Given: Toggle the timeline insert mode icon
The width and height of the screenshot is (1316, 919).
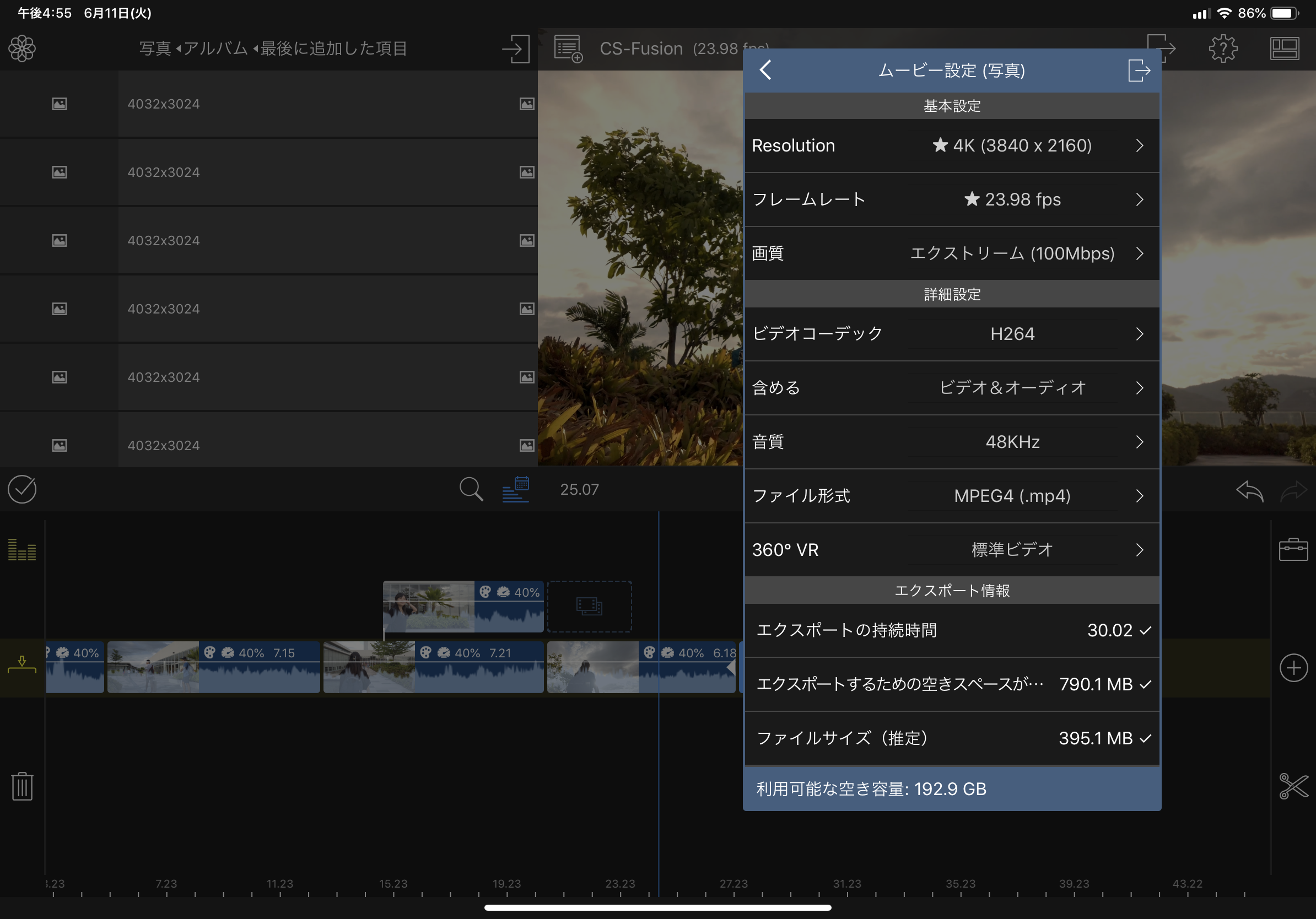Looking at the screenshot, I should [x=23, y=664].
